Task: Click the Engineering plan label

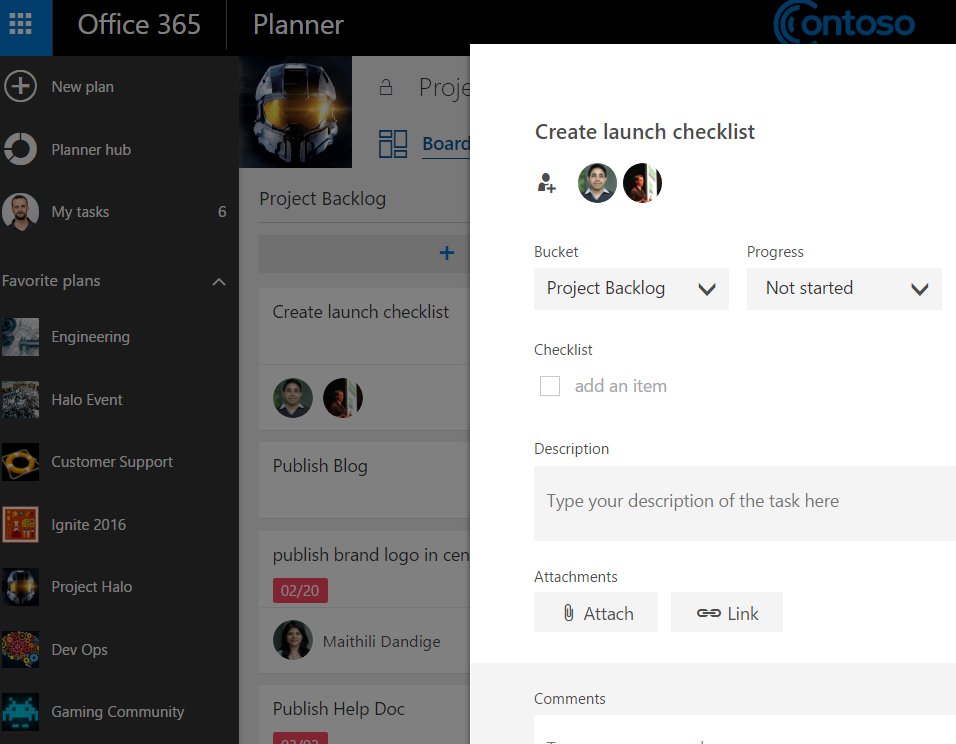Action: tap(90, 337)
